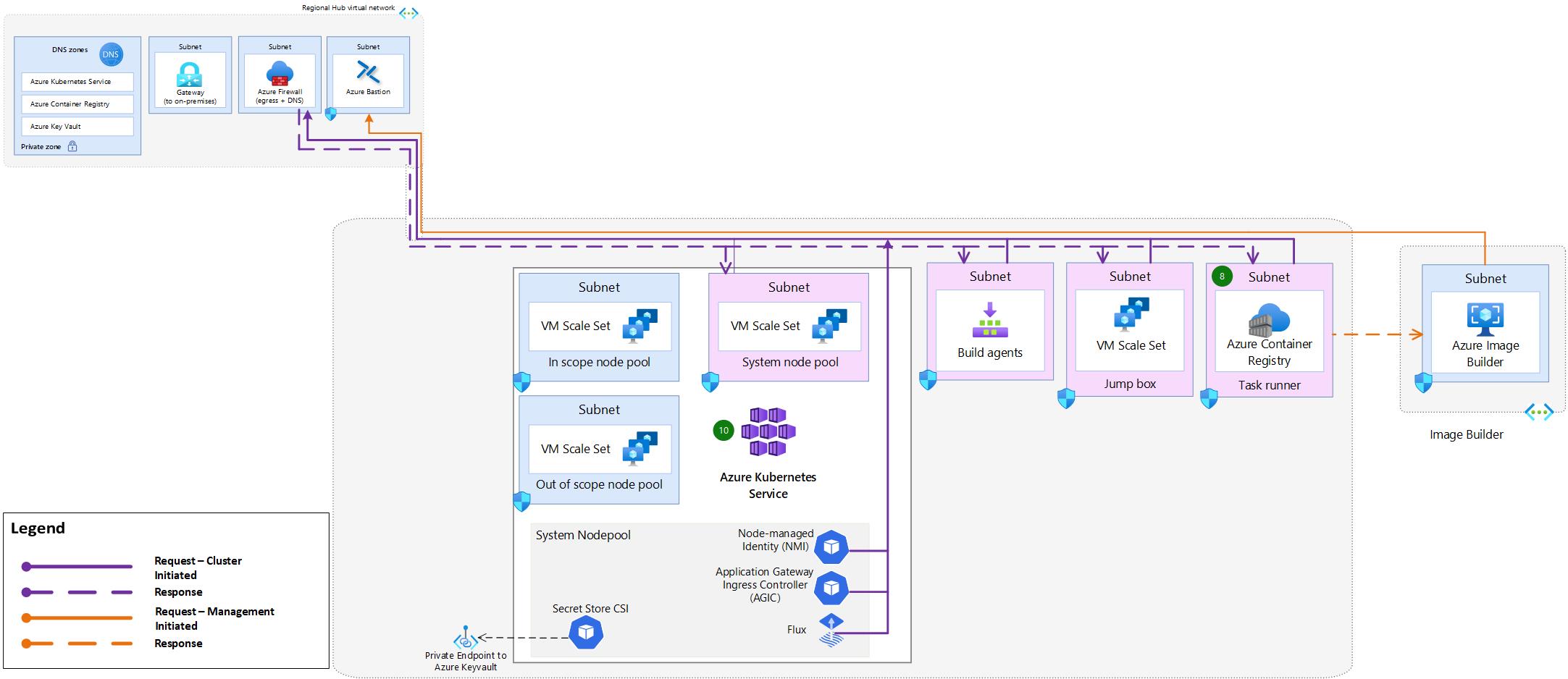The width and height of the screenshot is (1568, 679).
Task: Click the shield icon below Out of scope node pool
Action: point(521,502)
